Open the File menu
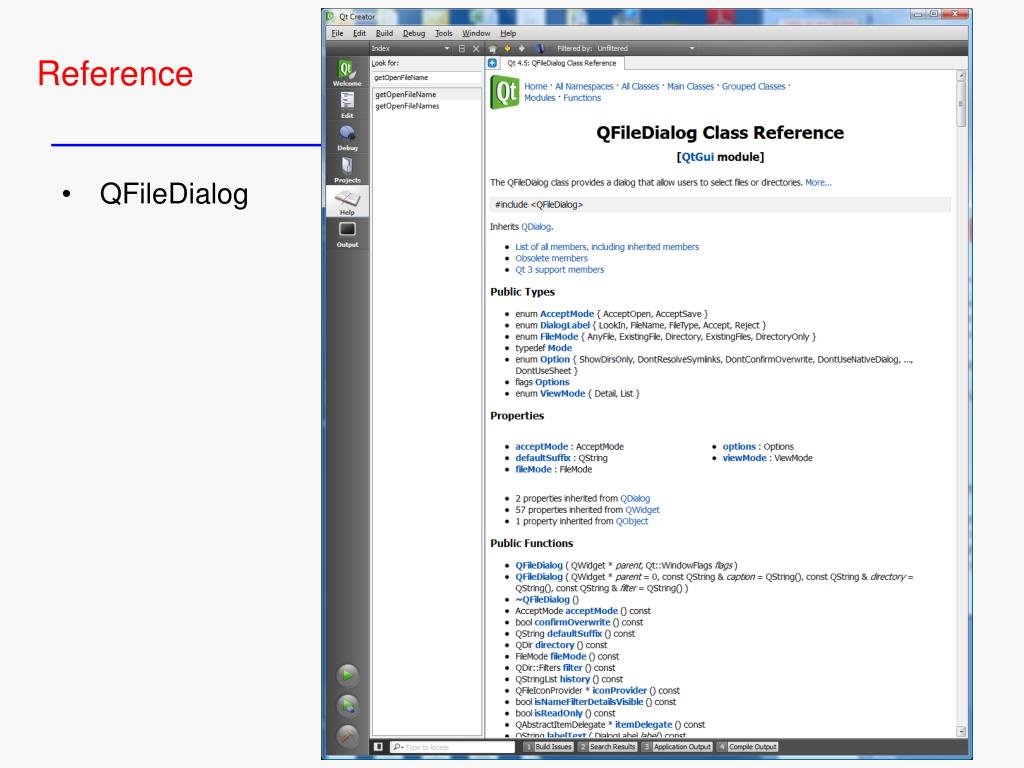The width and height of the screenshot is (1024, 768). click(337, 33)
